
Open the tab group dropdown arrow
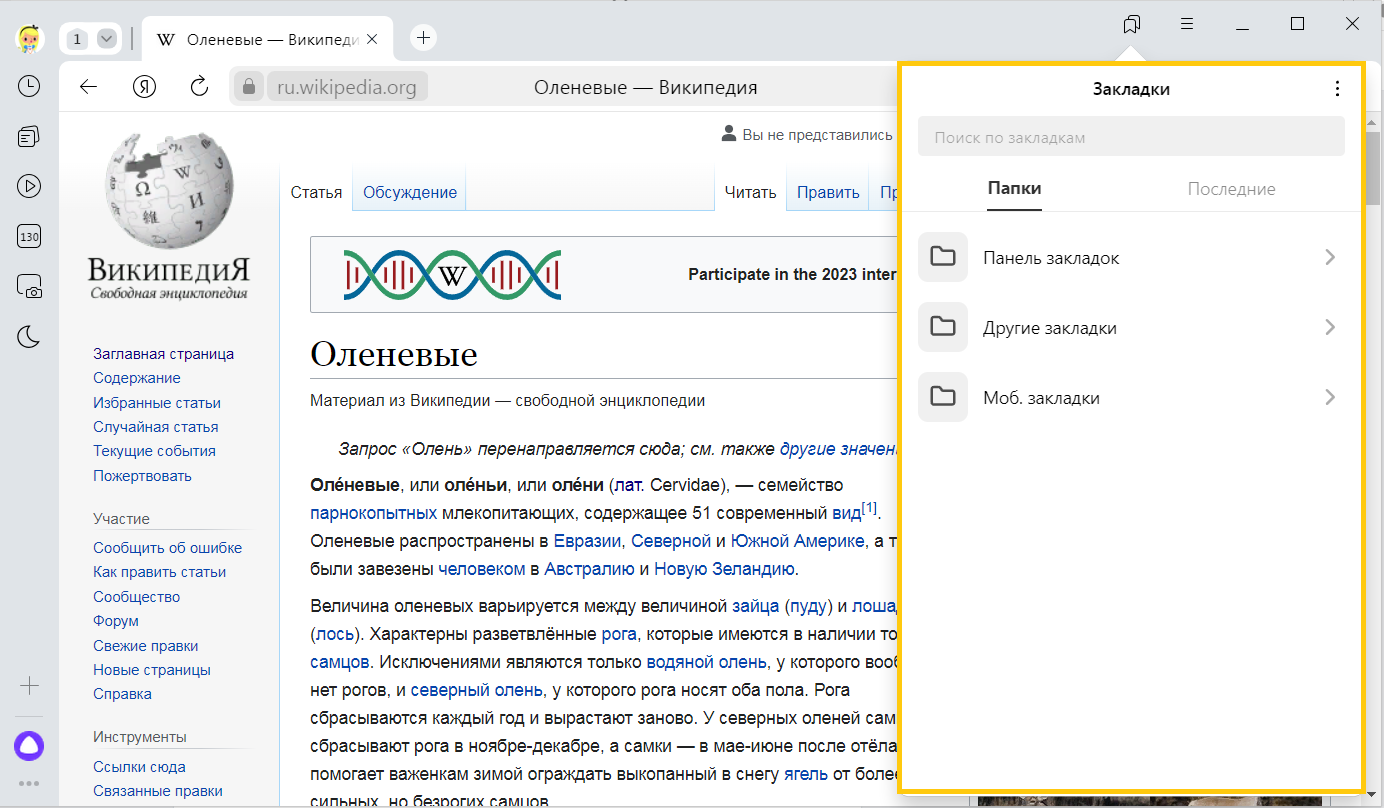(106, 39)
